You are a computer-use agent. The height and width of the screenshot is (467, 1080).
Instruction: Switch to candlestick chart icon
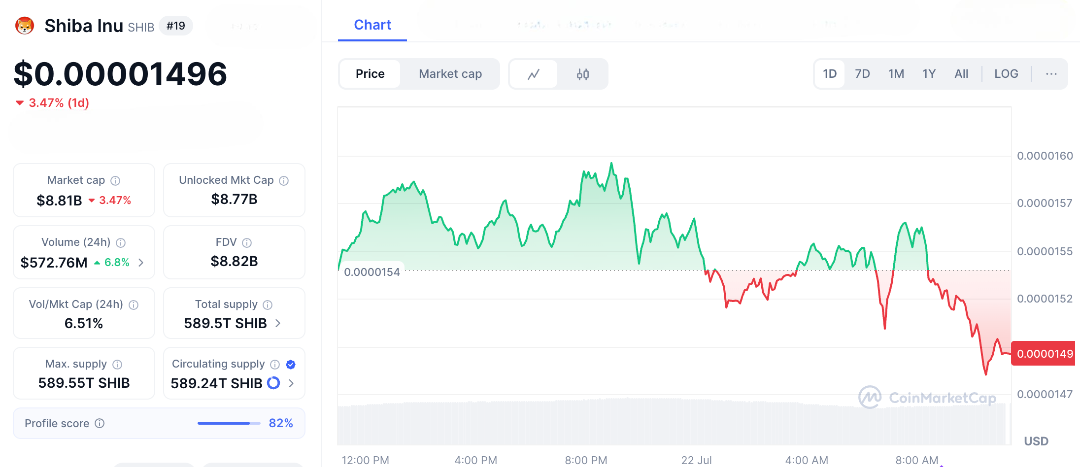tap(583, 74)
